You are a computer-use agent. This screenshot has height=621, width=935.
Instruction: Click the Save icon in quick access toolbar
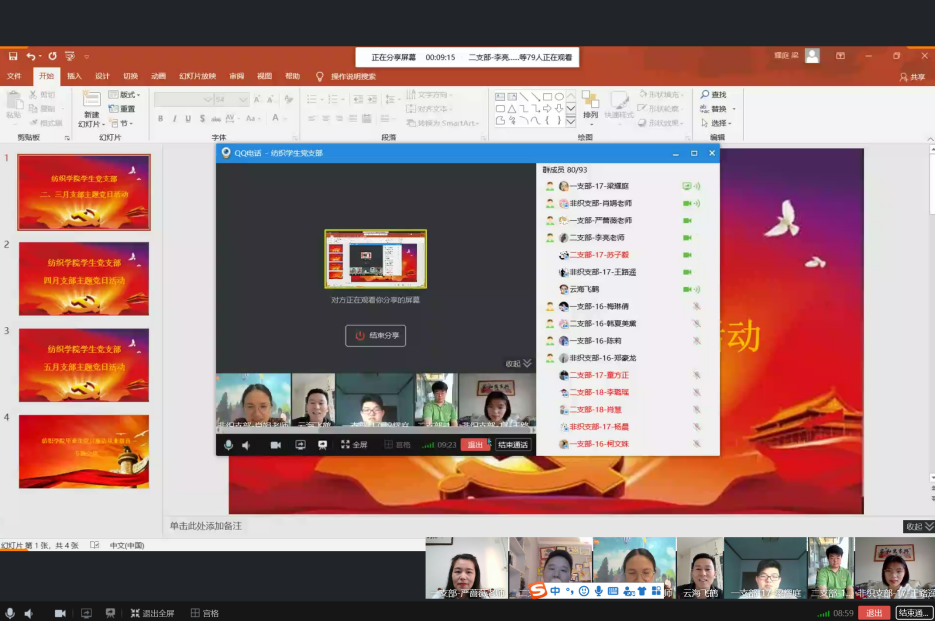(13, 56)
